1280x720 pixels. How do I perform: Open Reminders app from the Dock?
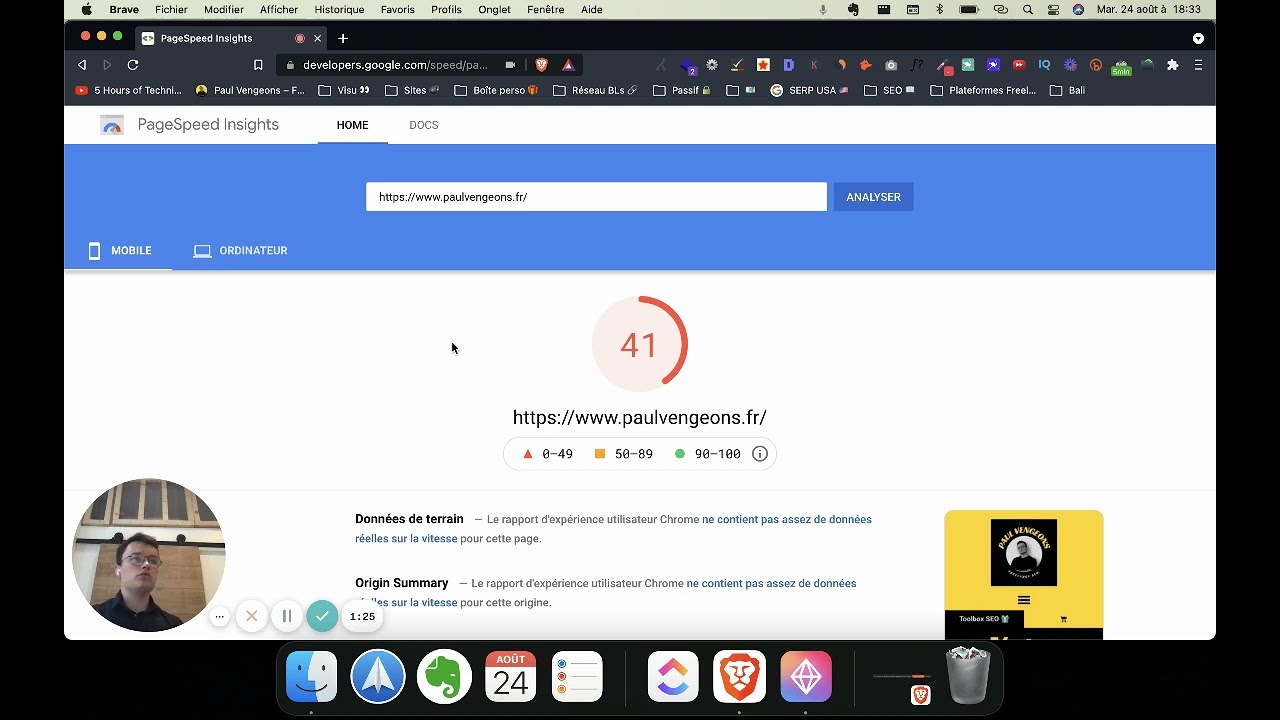click(x=576, y=677)
